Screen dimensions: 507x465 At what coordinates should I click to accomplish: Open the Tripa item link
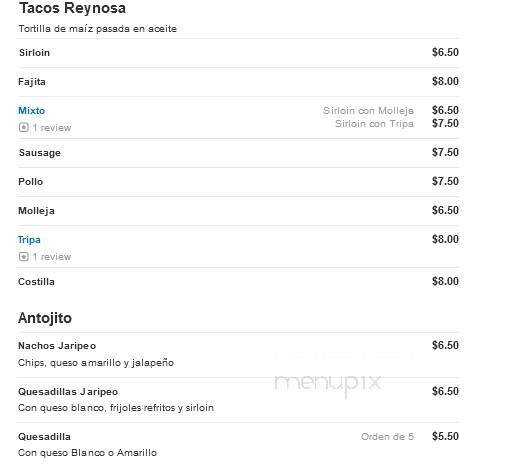[x=29, y=239]
